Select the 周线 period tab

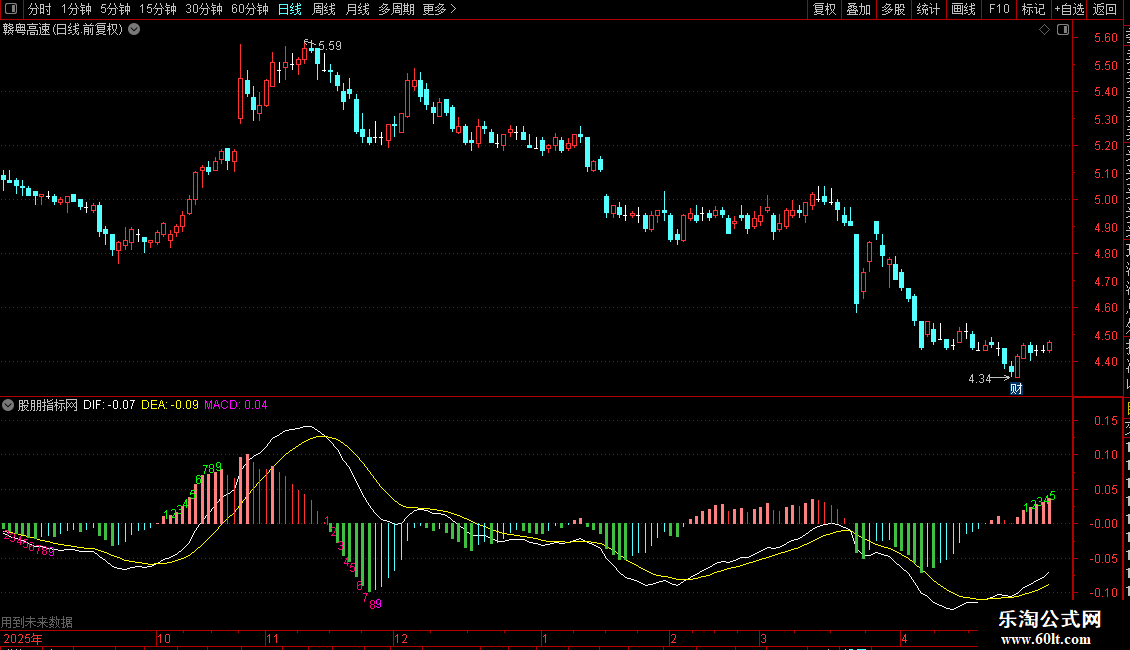click(x=324, y=9)
